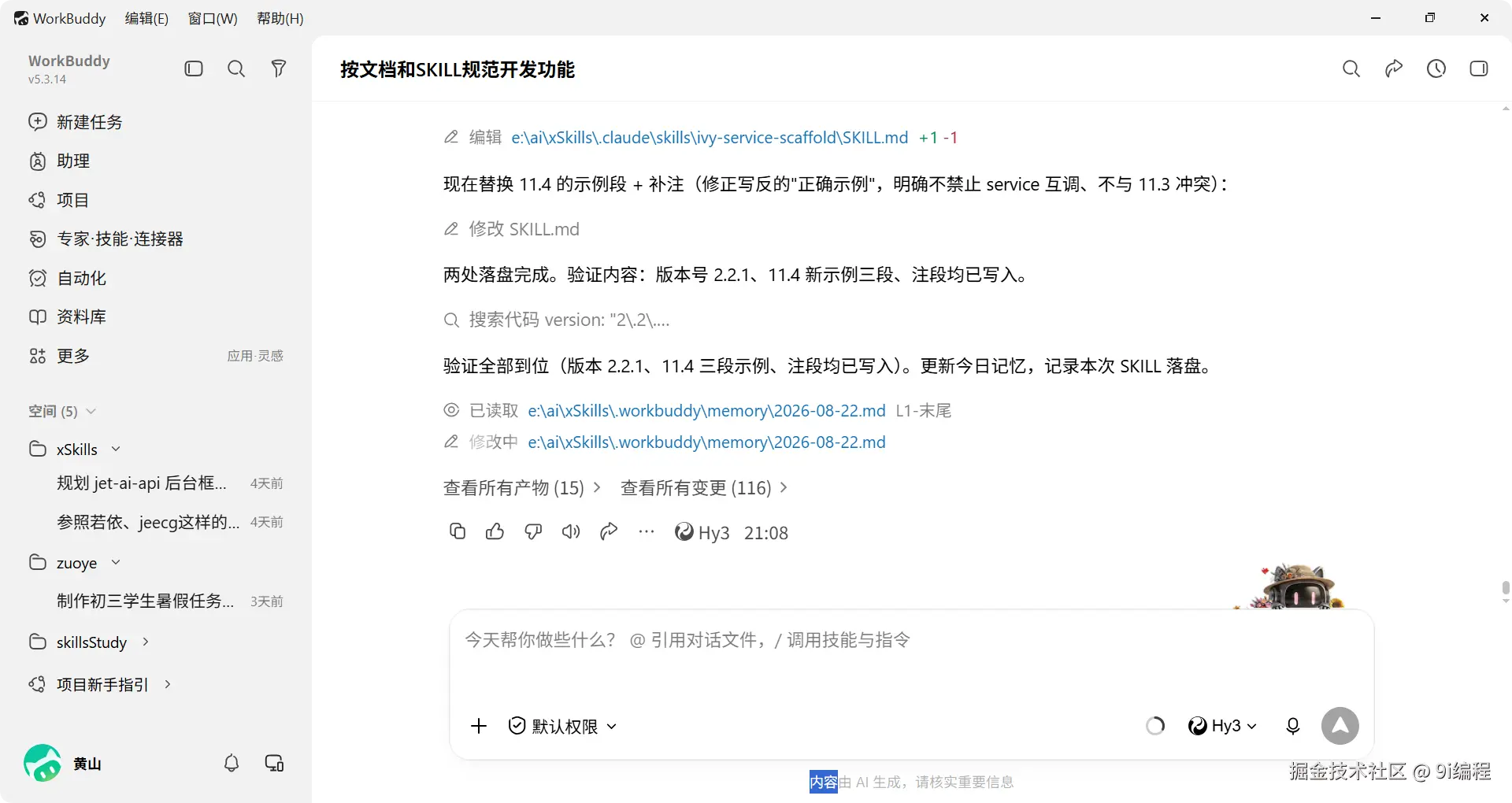The image size is (1512, 803).
Task: Click the loading spinner in the input bar
Action: (1155, 726)
